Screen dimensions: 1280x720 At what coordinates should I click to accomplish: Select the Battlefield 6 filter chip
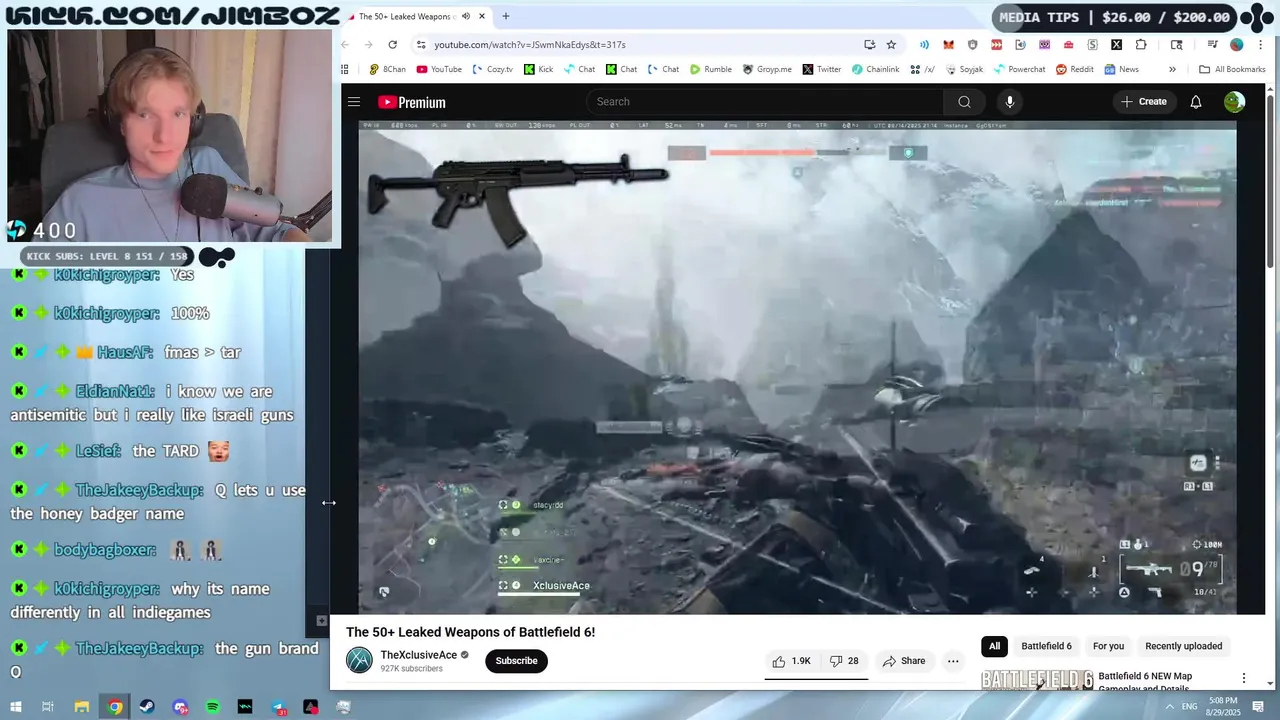[x=1046, y=646]
